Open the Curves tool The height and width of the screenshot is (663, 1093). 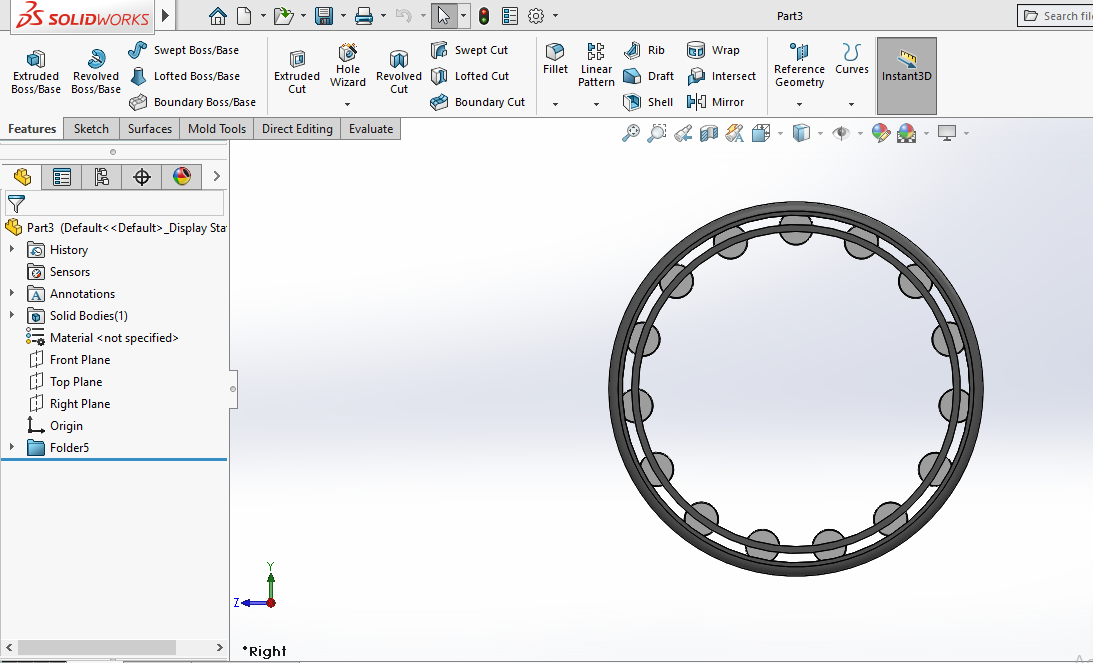pos(852,60)
